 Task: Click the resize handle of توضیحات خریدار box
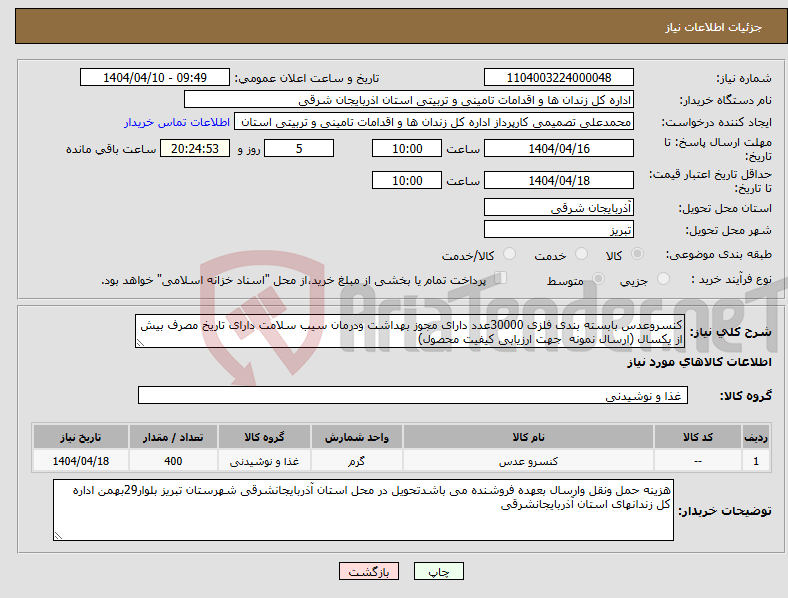point(58,536)
